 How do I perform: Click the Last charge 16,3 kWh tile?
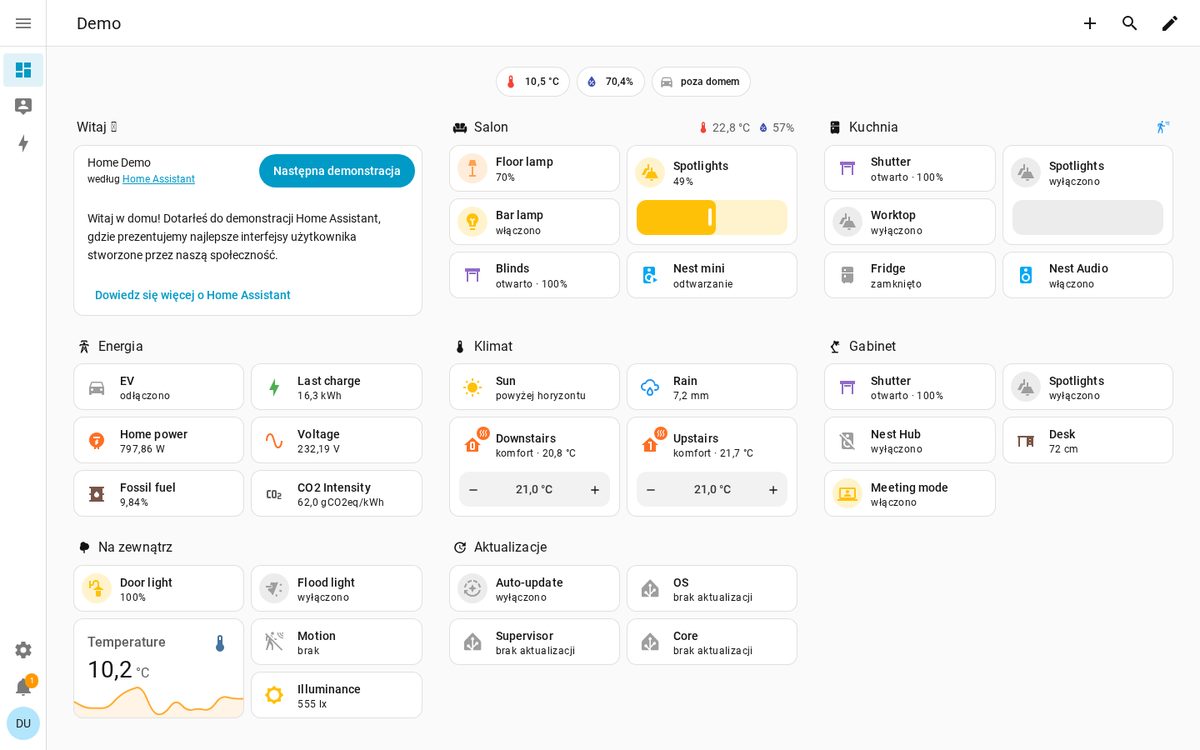(337, 387)
